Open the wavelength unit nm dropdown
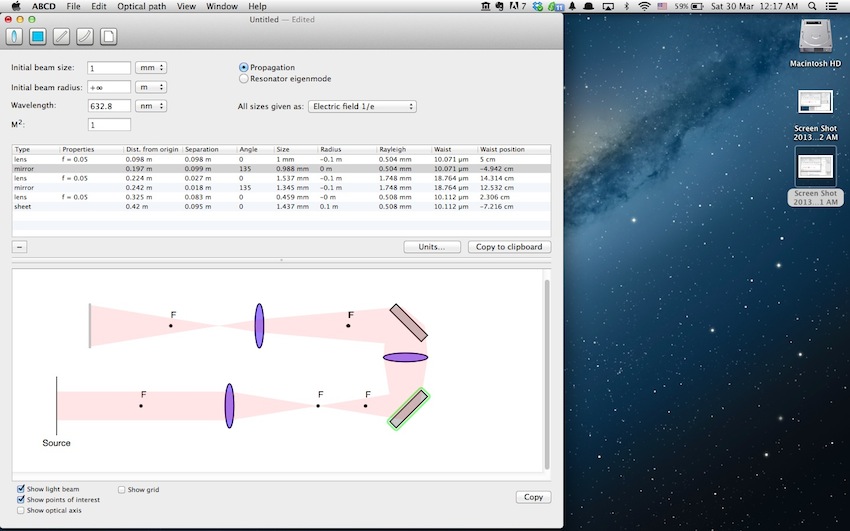Image resolution: width=850 pixels, height=531 pixels. tap(151, 105)
